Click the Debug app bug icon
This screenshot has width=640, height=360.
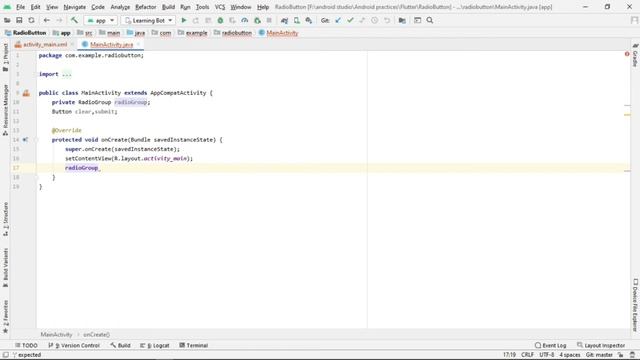[220, 20]
